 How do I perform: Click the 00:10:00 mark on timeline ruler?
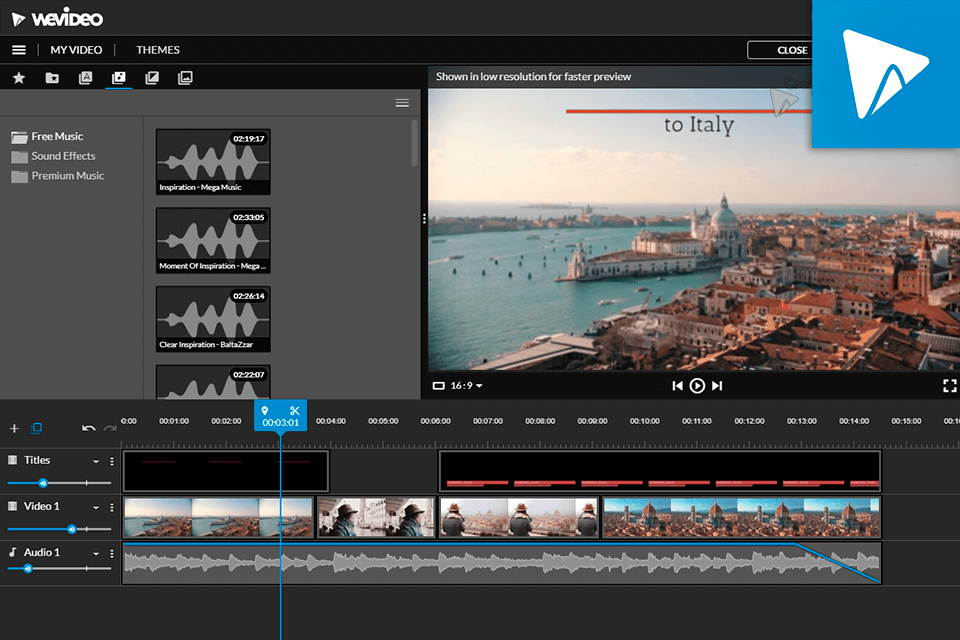tap(645, 421)
